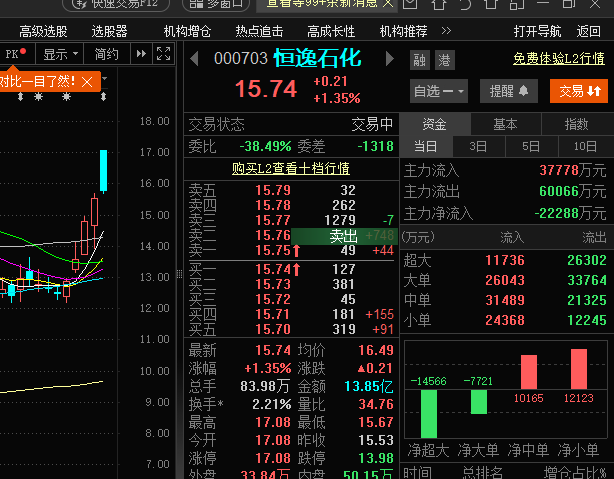Expand the 显示 display dropdown
This screenshot has height=479, width=614.
[x=60, y=54]
